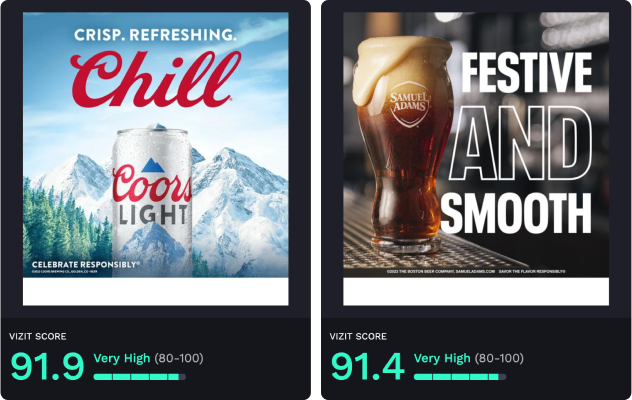The width and height of the screenshot is (632, 400).
Task: Click the red Chill script headline
Action: tap(156, 80)
